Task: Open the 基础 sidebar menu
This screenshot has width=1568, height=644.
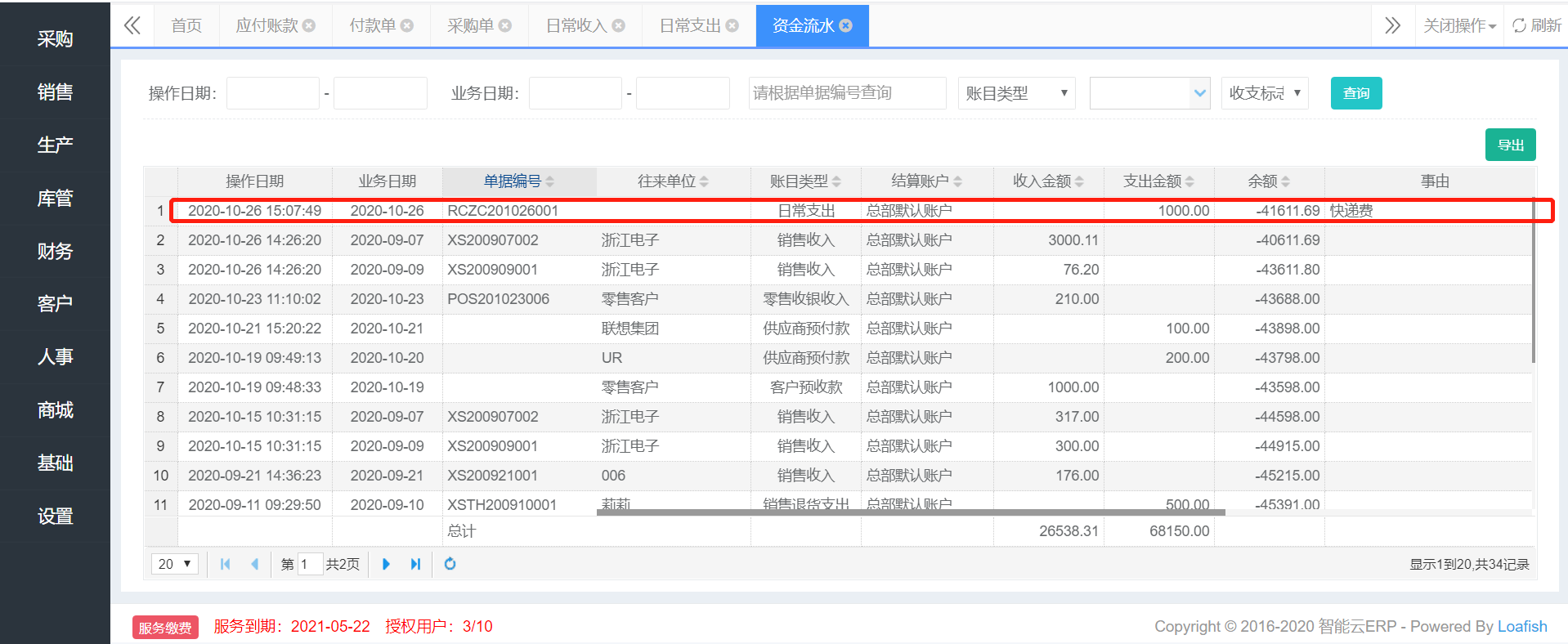Action: pyautogui.click(x=55, y=463)
